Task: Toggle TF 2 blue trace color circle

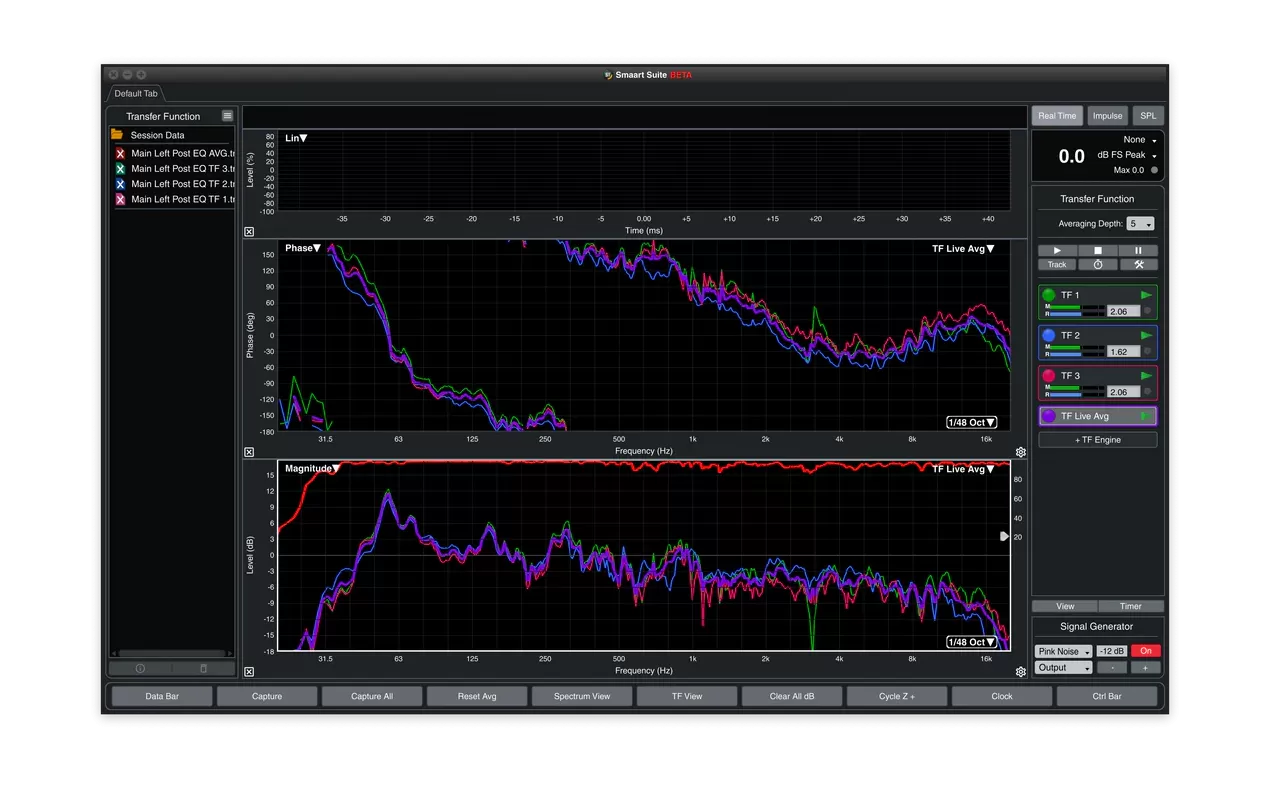Action: 1049,335
